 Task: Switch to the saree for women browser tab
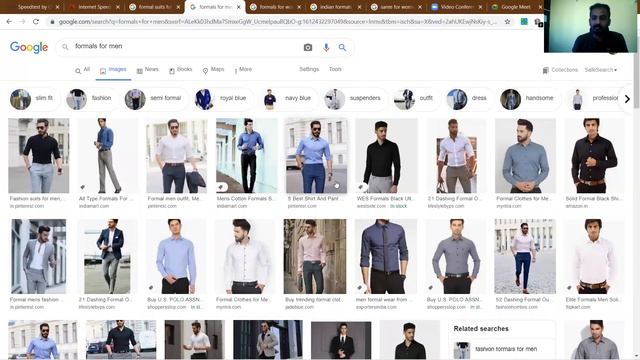[x=396, y=7]
